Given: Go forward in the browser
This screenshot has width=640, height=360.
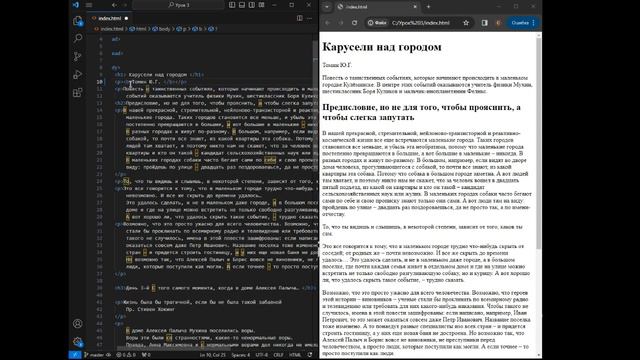Looking at the screenshot, I should pos(341,23).
